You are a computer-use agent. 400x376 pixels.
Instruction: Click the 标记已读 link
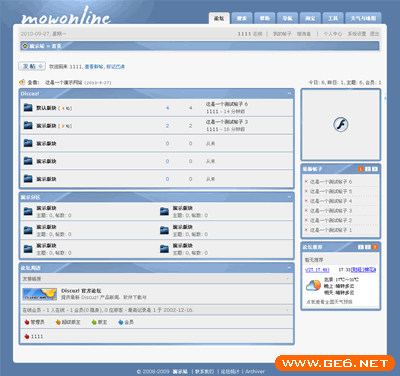[115, 67]
